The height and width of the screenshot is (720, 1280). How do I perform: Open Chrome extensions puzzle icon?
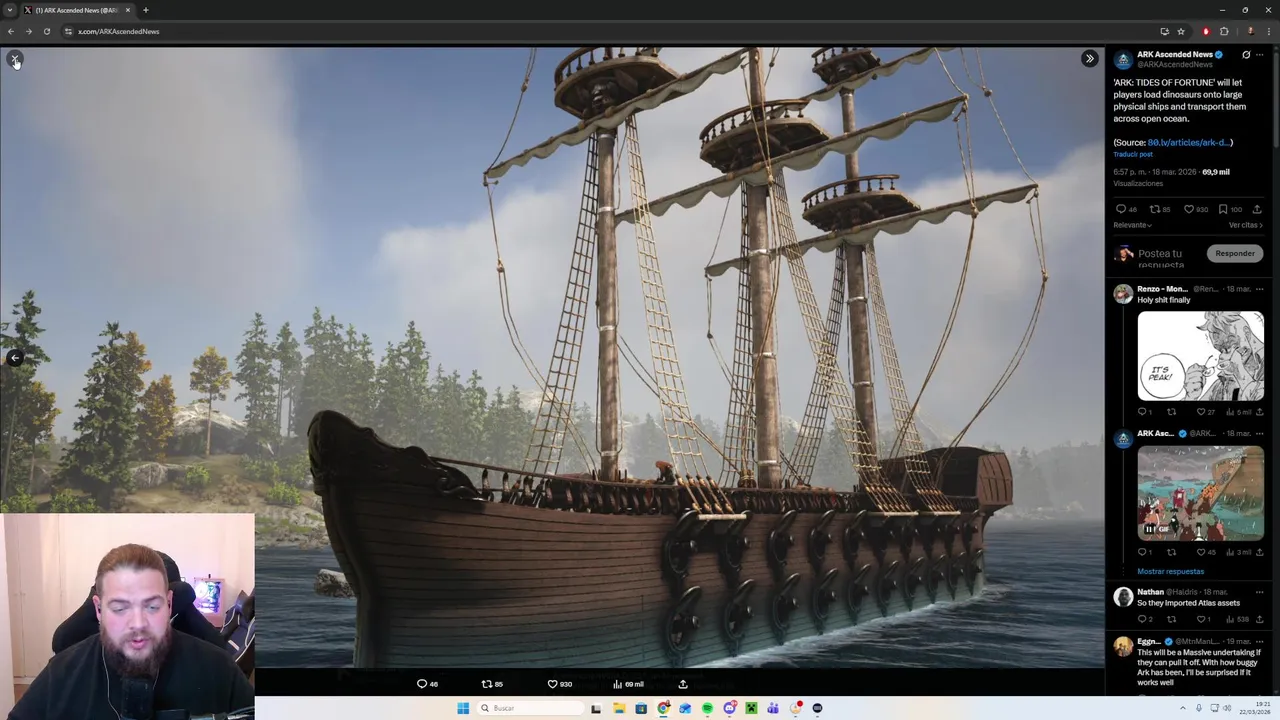[1223, 31]
